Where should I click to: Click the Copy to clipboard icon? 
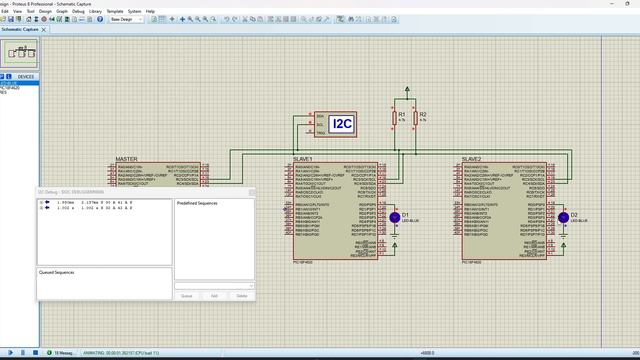pos(253,19)
